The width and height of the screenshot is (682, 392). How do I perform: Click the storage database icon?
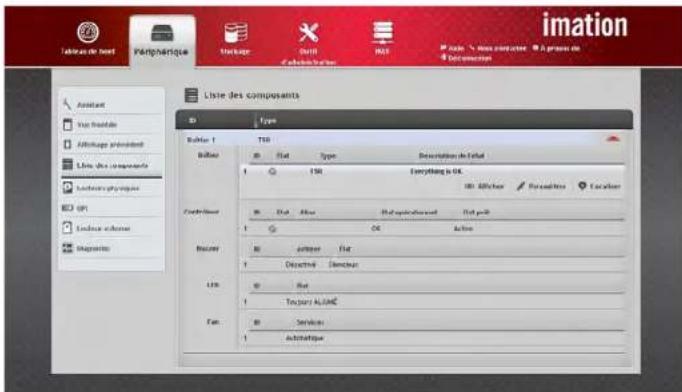(x=236, y=33)
